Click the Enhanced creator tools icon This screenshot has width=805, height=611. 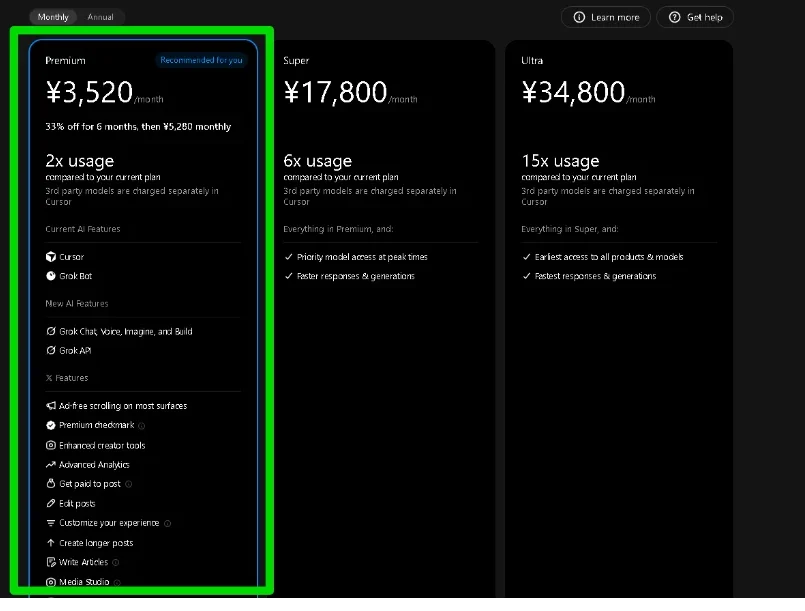coord(51,445)
